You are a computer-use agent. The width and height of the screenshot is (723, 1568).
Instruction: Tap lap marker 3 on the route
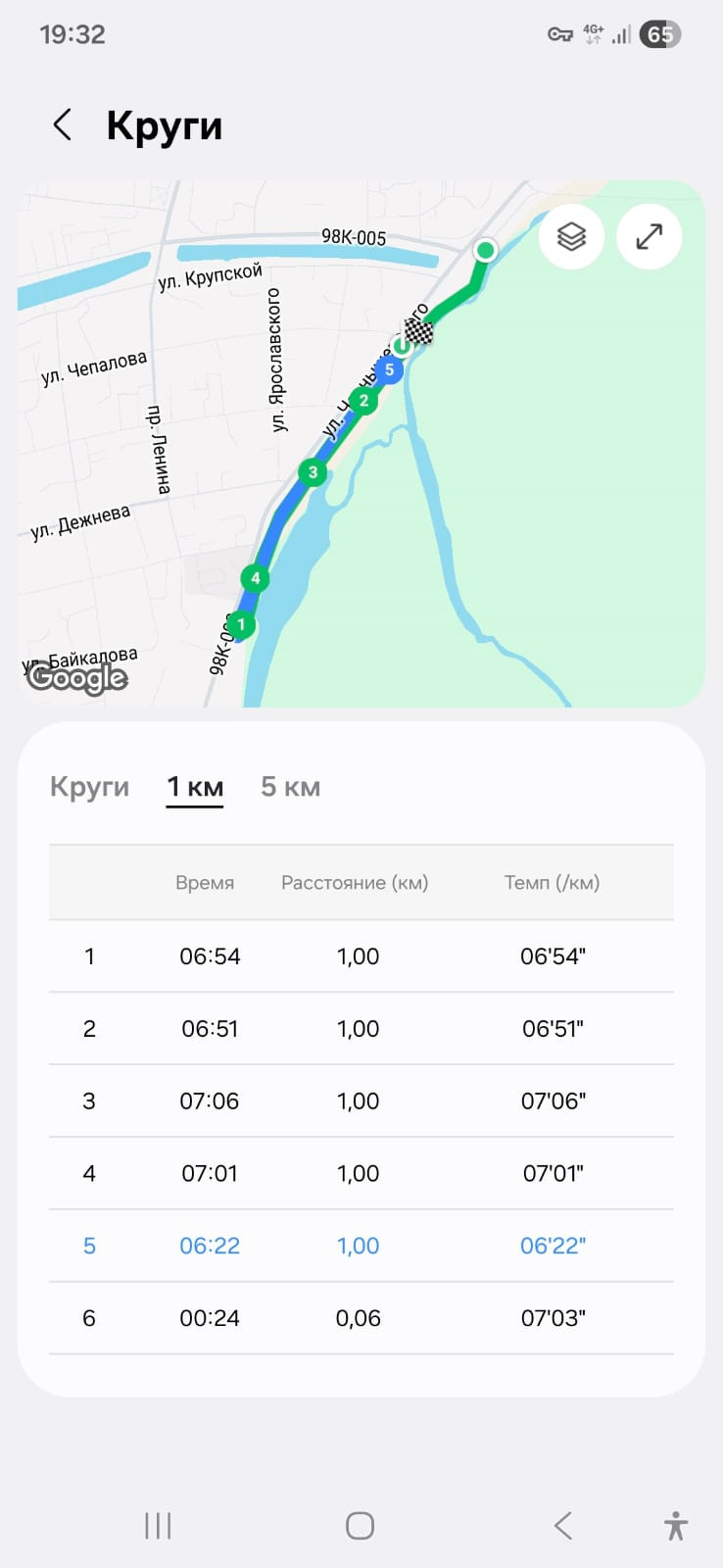[x=313, y=472]
